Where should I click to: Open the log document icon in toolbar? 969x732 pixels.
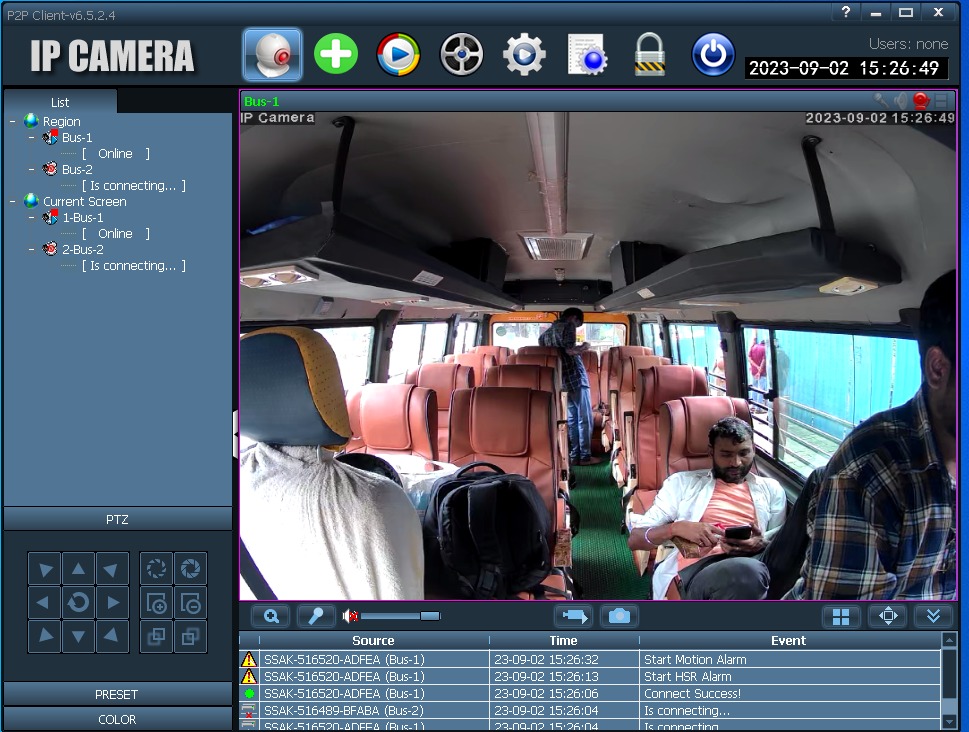pos(587,54)
